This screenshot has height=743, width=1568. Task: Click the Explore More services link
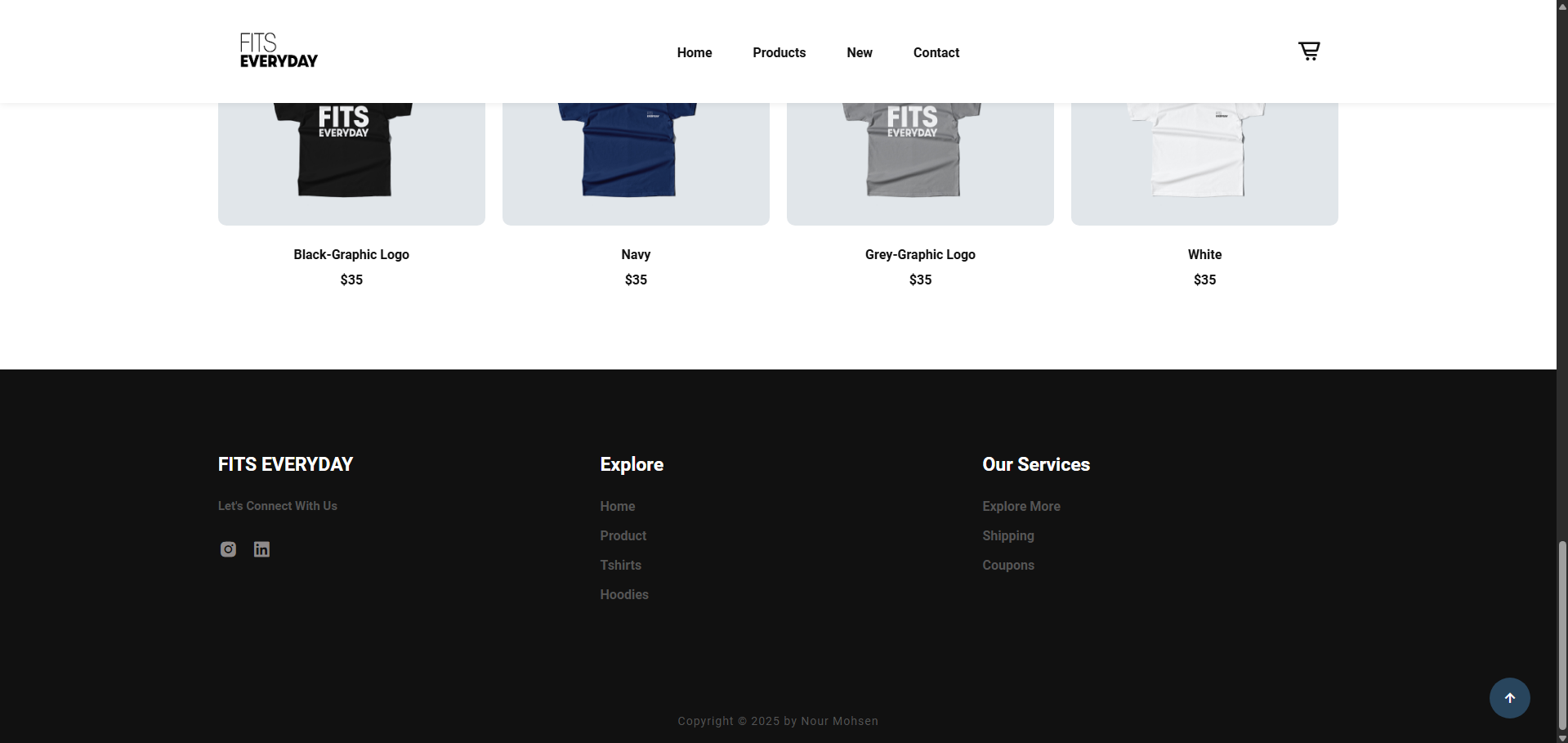(1021, 507)
